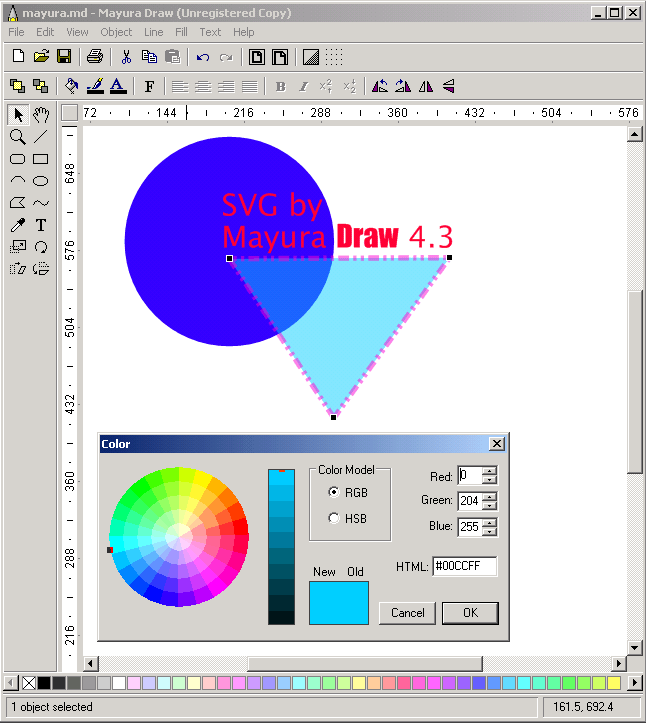Flip object horizontally icon

pyautogui.click(x=426, y=86)
